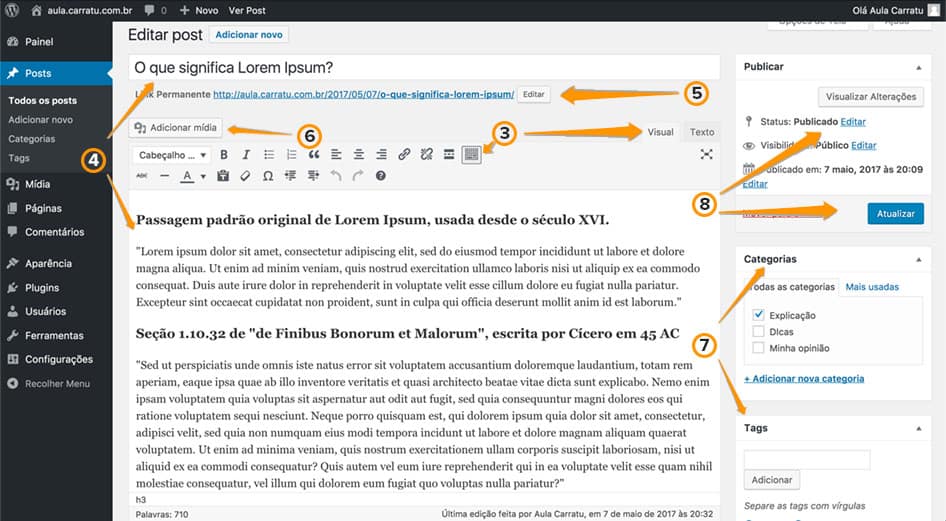This screenshot has width=946, height=521.
Task: Remove link with the unlink icon
Action: point(427,155)
